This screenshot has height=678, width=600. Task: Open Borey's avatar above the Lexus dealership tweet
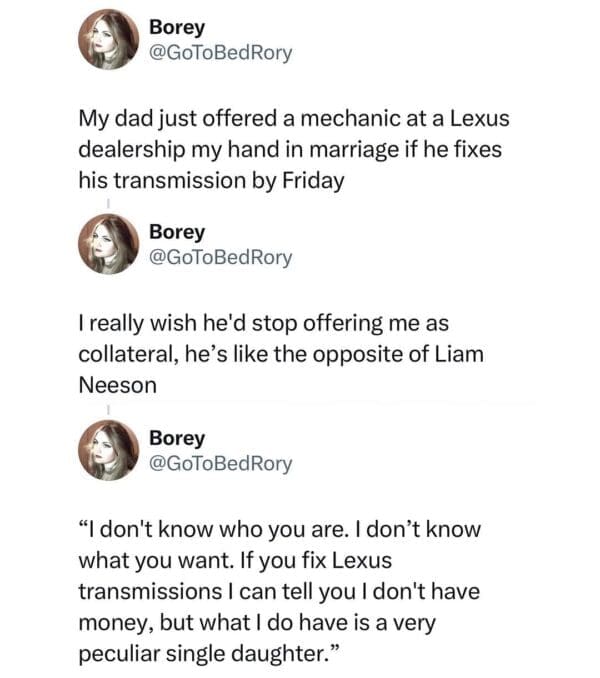click(107, 39)
